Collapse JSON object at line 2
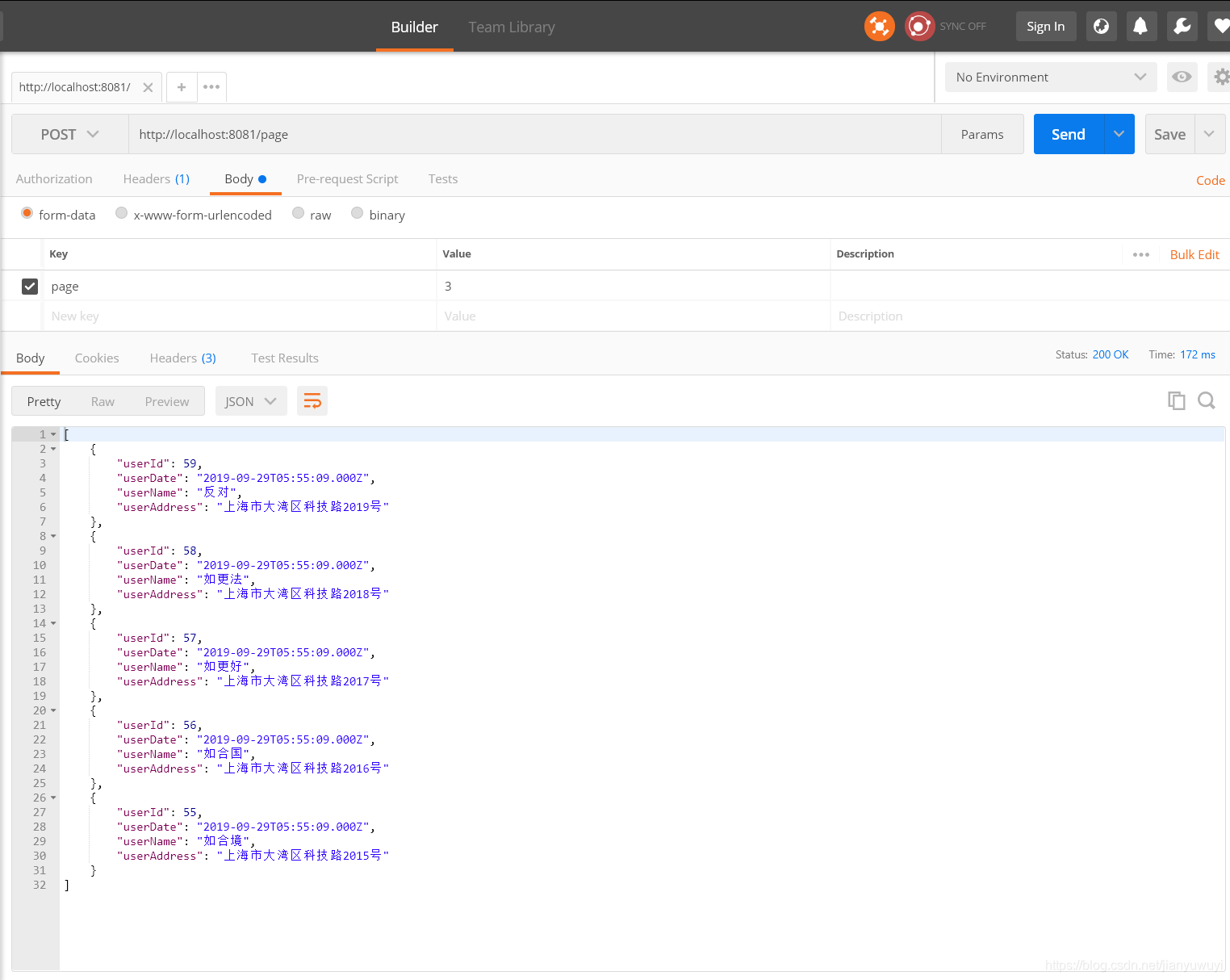Viewport: 1230px width, 980px height. (x=53, y=449)
